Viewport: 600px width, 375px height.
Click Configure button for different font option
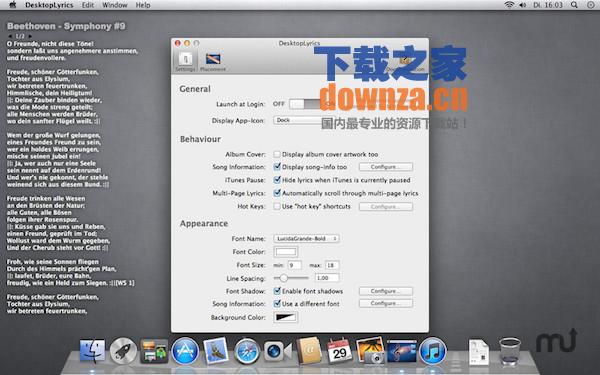coord(386,303)
